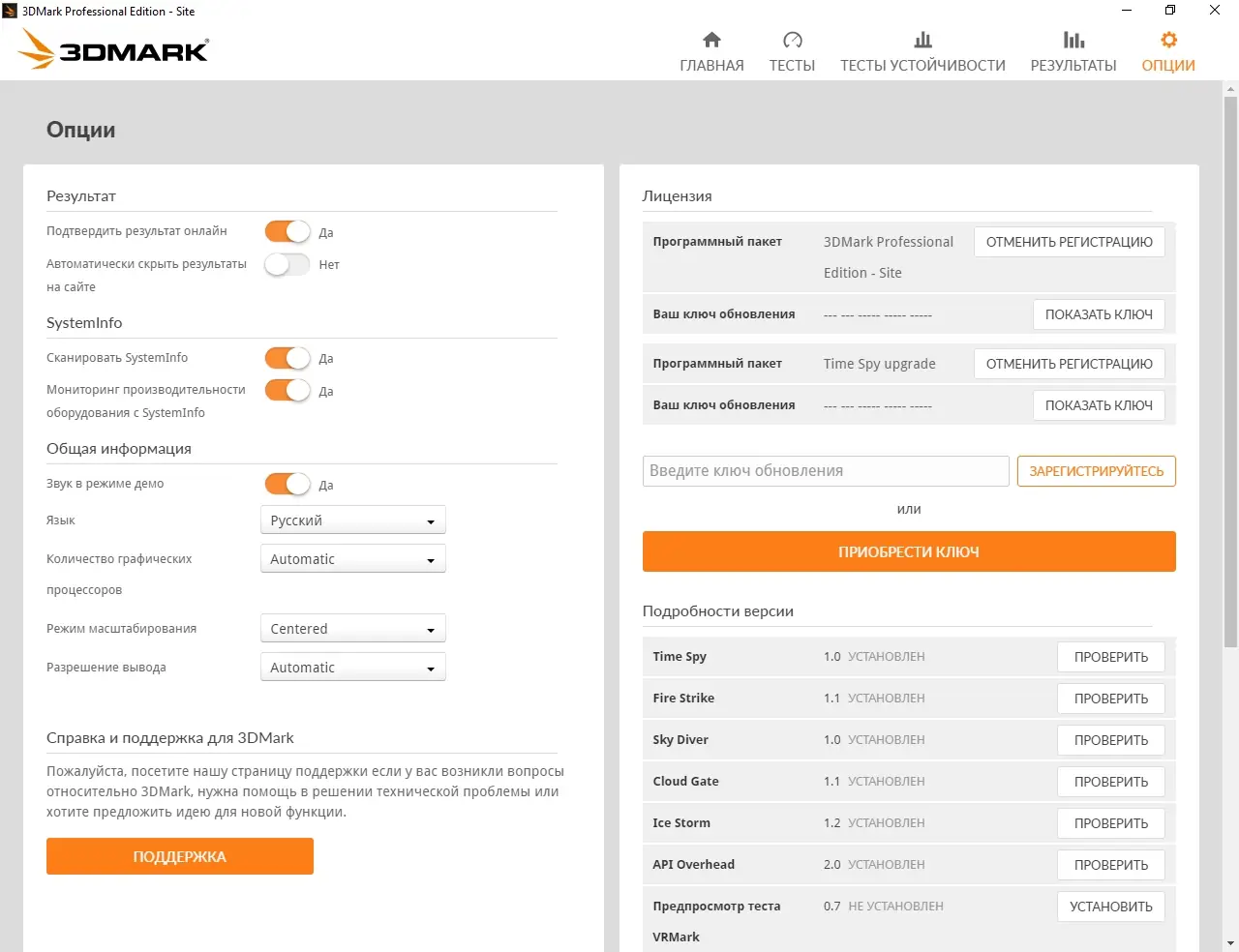Viewport: 1239px width, 952px height.
Task: Click the Опции page heading
Action: (x=81, y=130)
